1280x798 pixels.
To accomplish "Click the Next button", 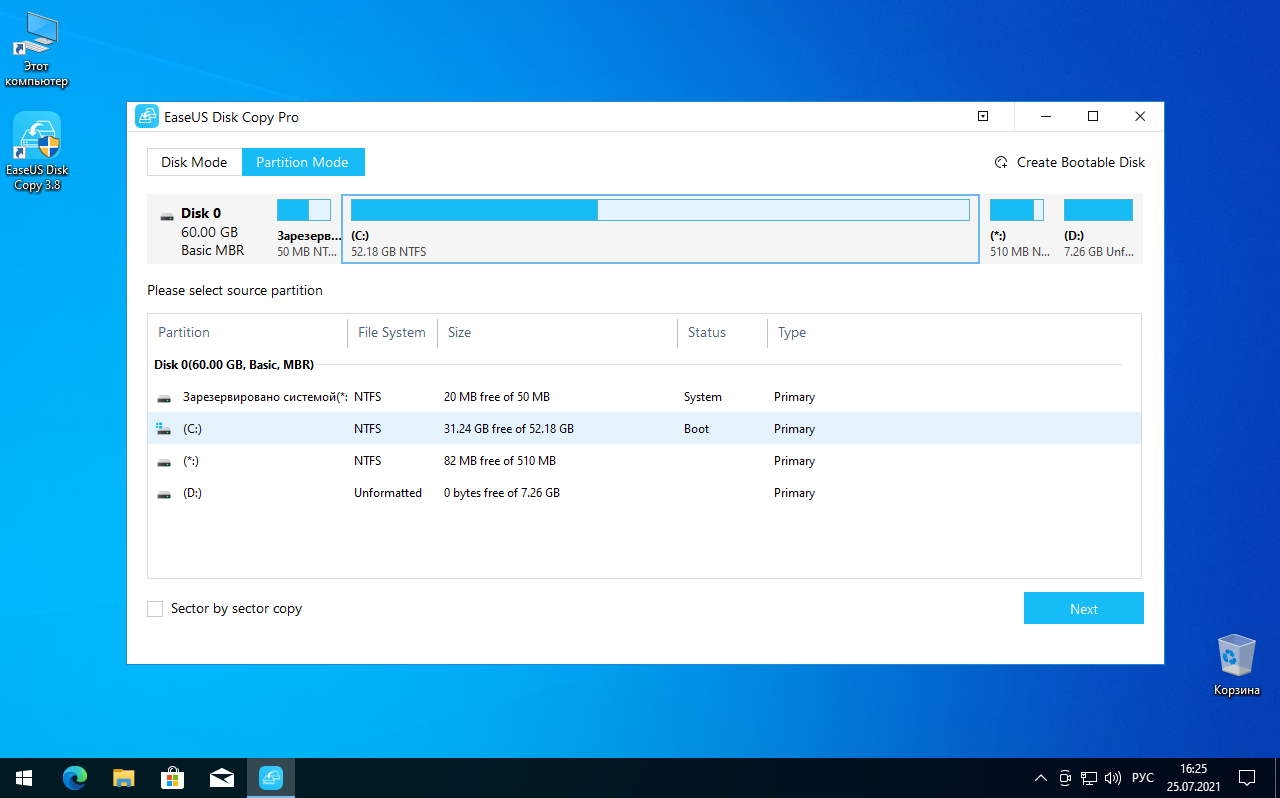I will tap(1083, 608).
